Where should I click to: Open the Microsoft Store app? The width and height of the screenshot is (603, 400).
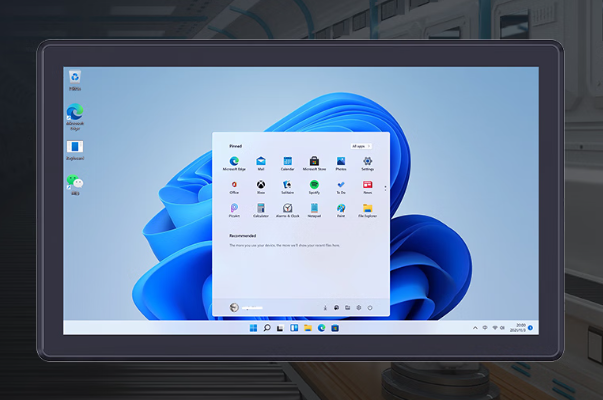click(x=314, y=161)
